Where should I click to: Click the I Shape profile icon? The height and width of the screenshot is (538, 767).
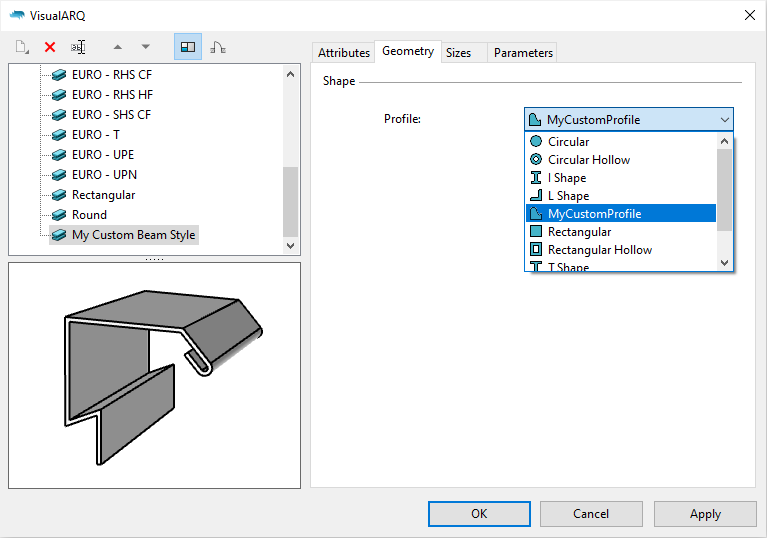click(x=536, y=178)
